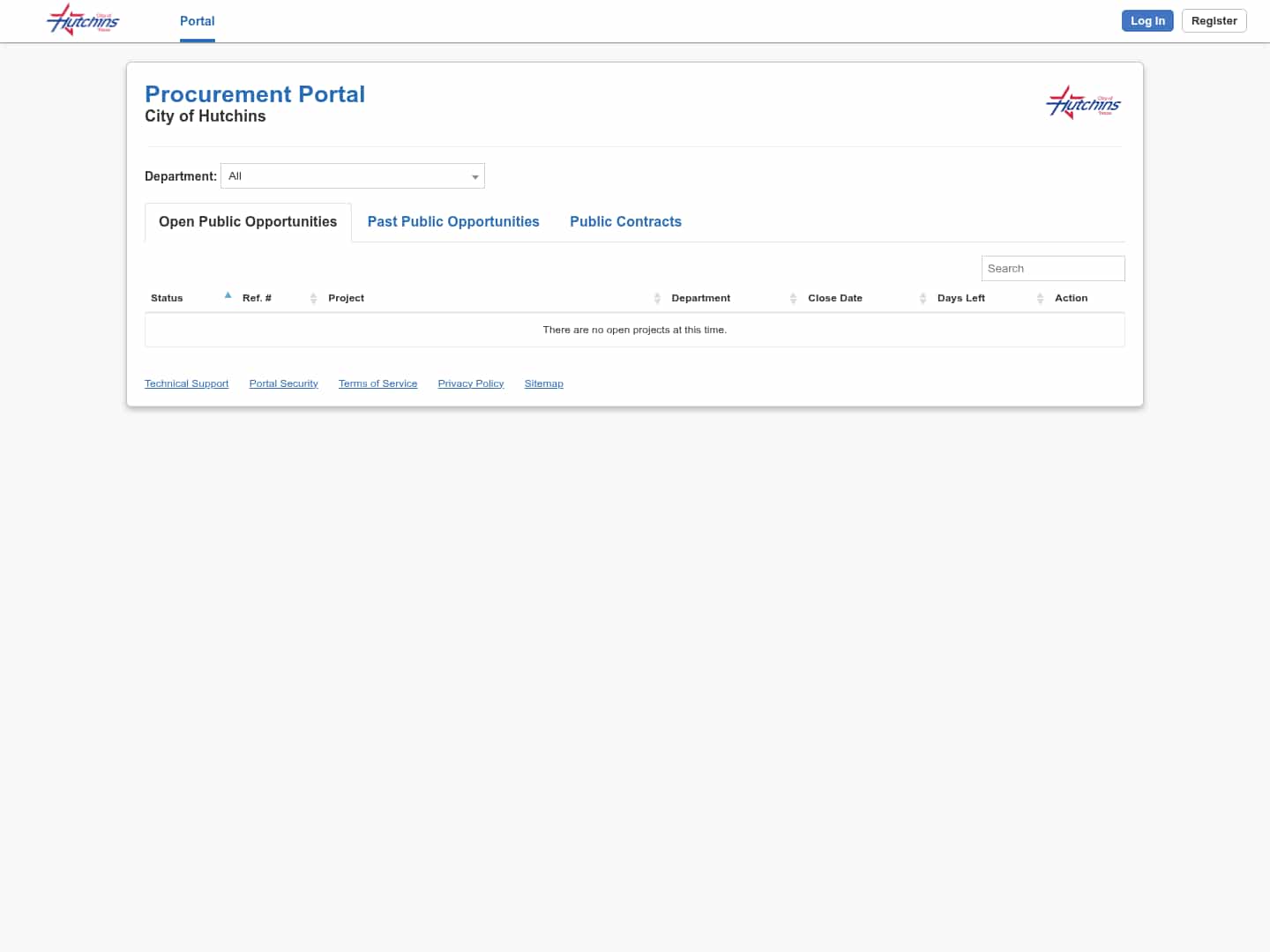Open the Register page
Screen dimensions: 1270x952
click(1214, 20)
